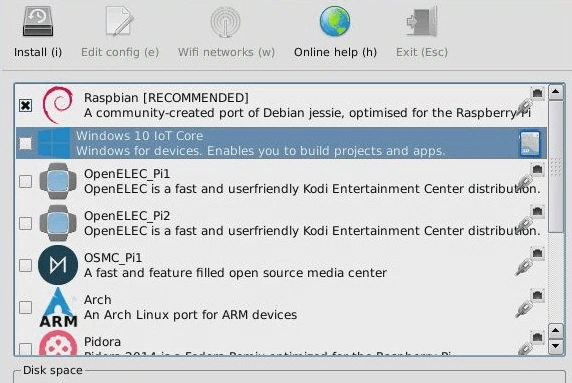The width and height of the screenshot is (572, 383).
Task: Select the OpenELEC_Pi2 logo
Action: point(58,223)
